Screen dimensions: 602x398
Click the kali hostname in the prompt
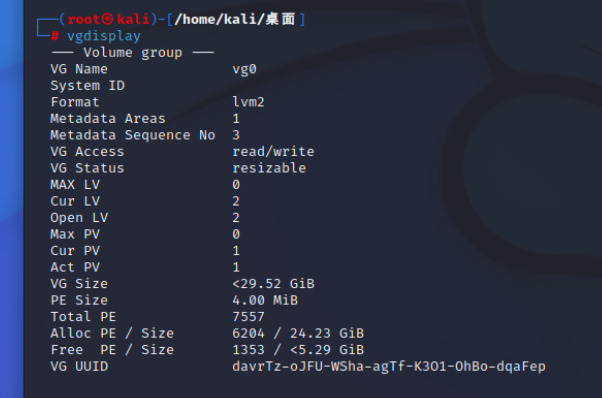(x=132, y=19)
